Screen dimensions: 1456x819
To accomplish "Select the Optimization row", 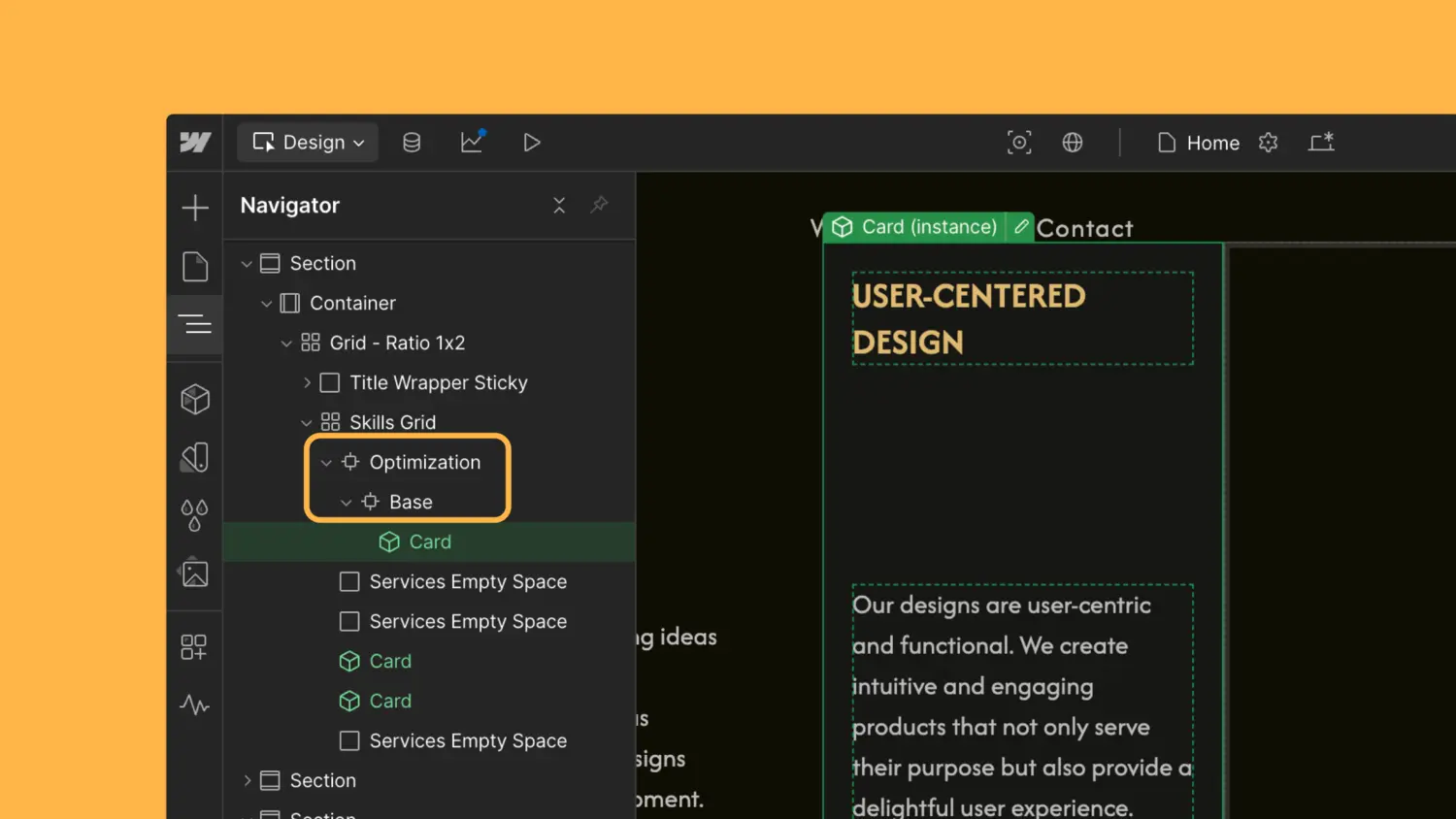I will 429,463.
